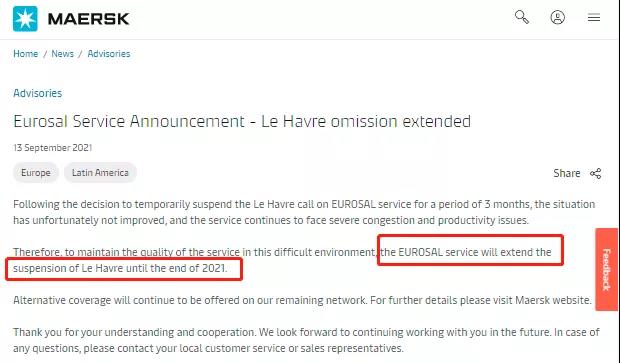Screen dimensions: 620x363
Task: Open the hamburger menu icon
Action: 594,17
